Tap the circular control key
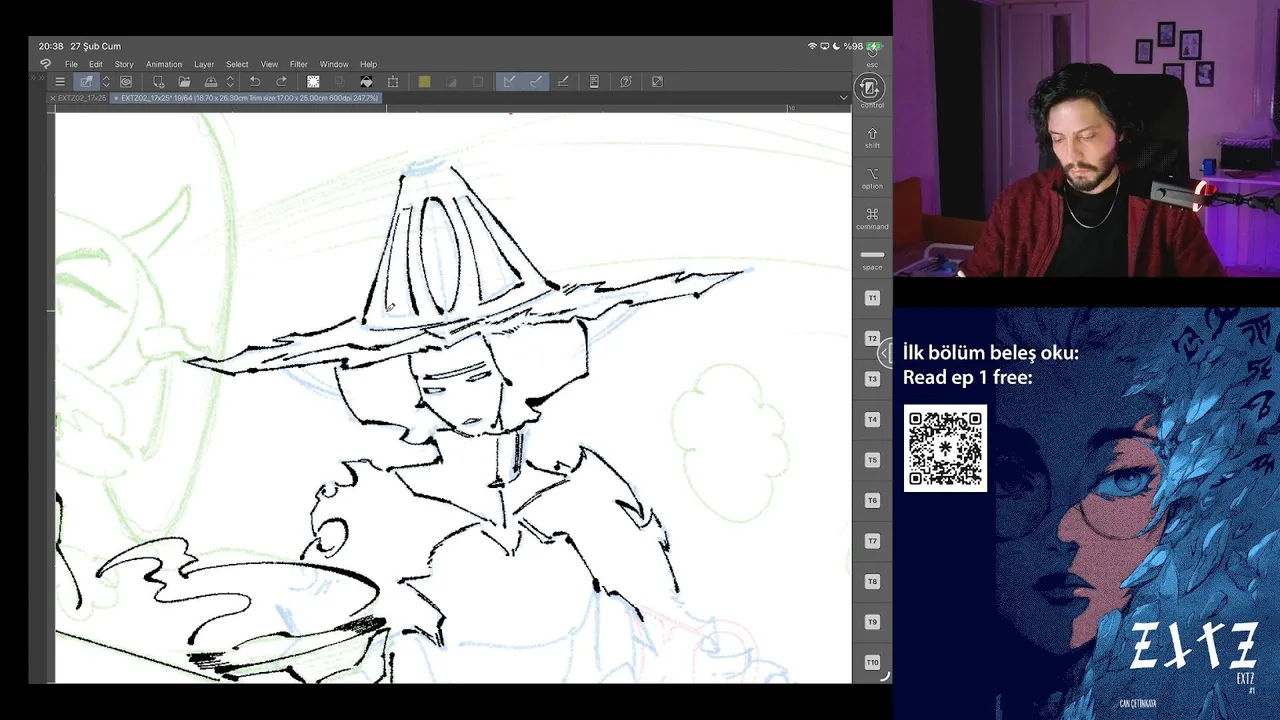This screenshot has width=1280, height=720. pyautogui.click(x=870, y=88)
